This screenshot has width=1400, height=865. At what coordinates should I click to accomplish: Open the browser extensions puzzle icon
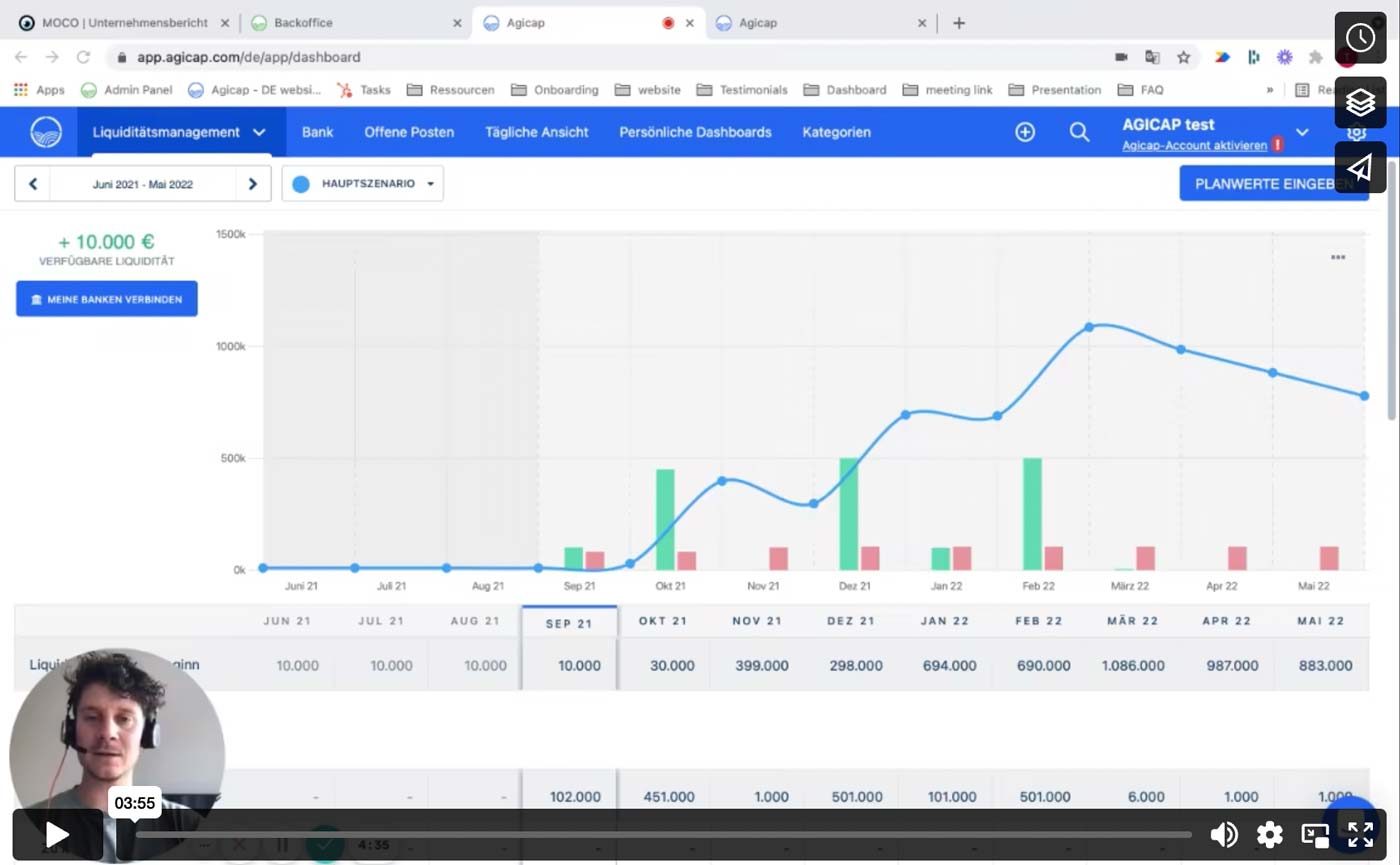point(1316,57)
